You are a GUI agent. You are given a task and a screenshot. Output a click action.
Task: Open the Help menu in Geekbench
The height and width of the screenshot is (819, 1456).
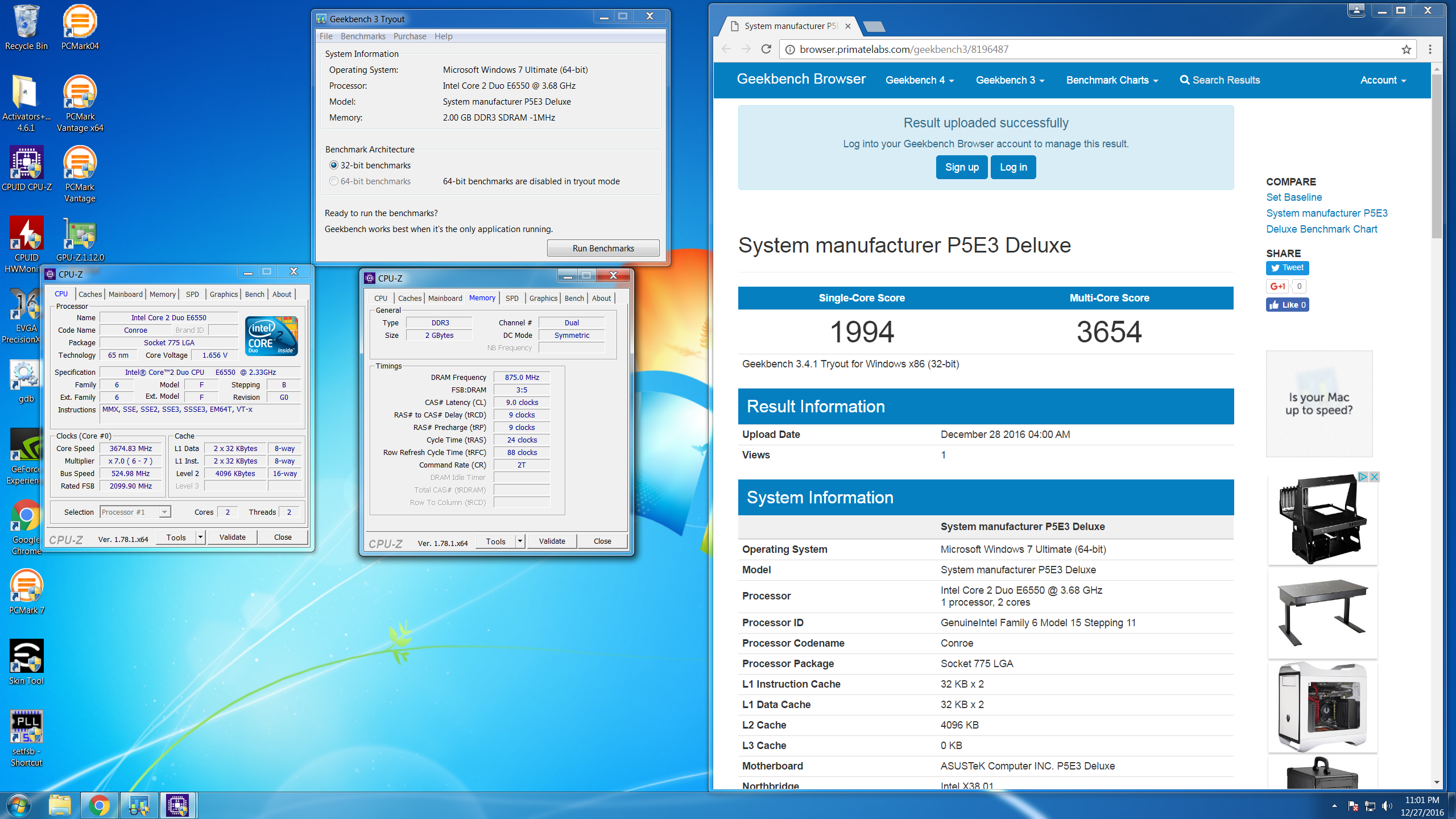(443, 36)
